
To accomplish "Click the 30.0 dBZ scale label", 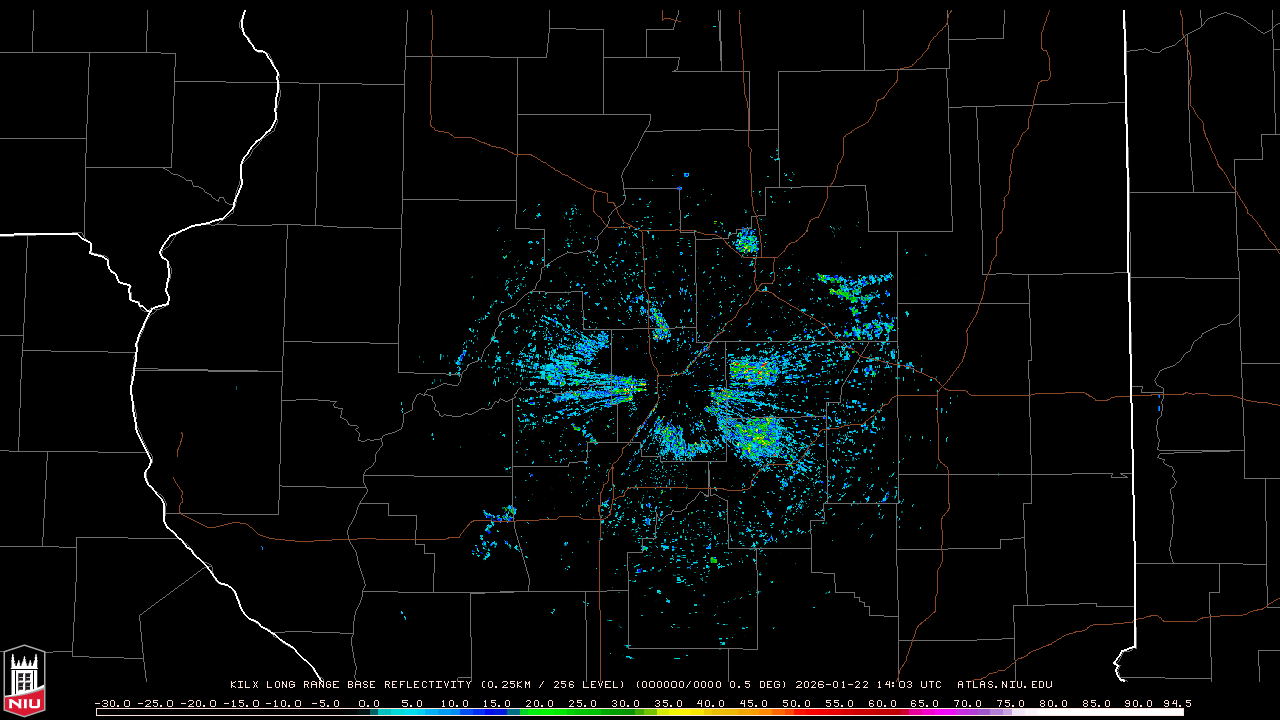I will pos(626,703).
